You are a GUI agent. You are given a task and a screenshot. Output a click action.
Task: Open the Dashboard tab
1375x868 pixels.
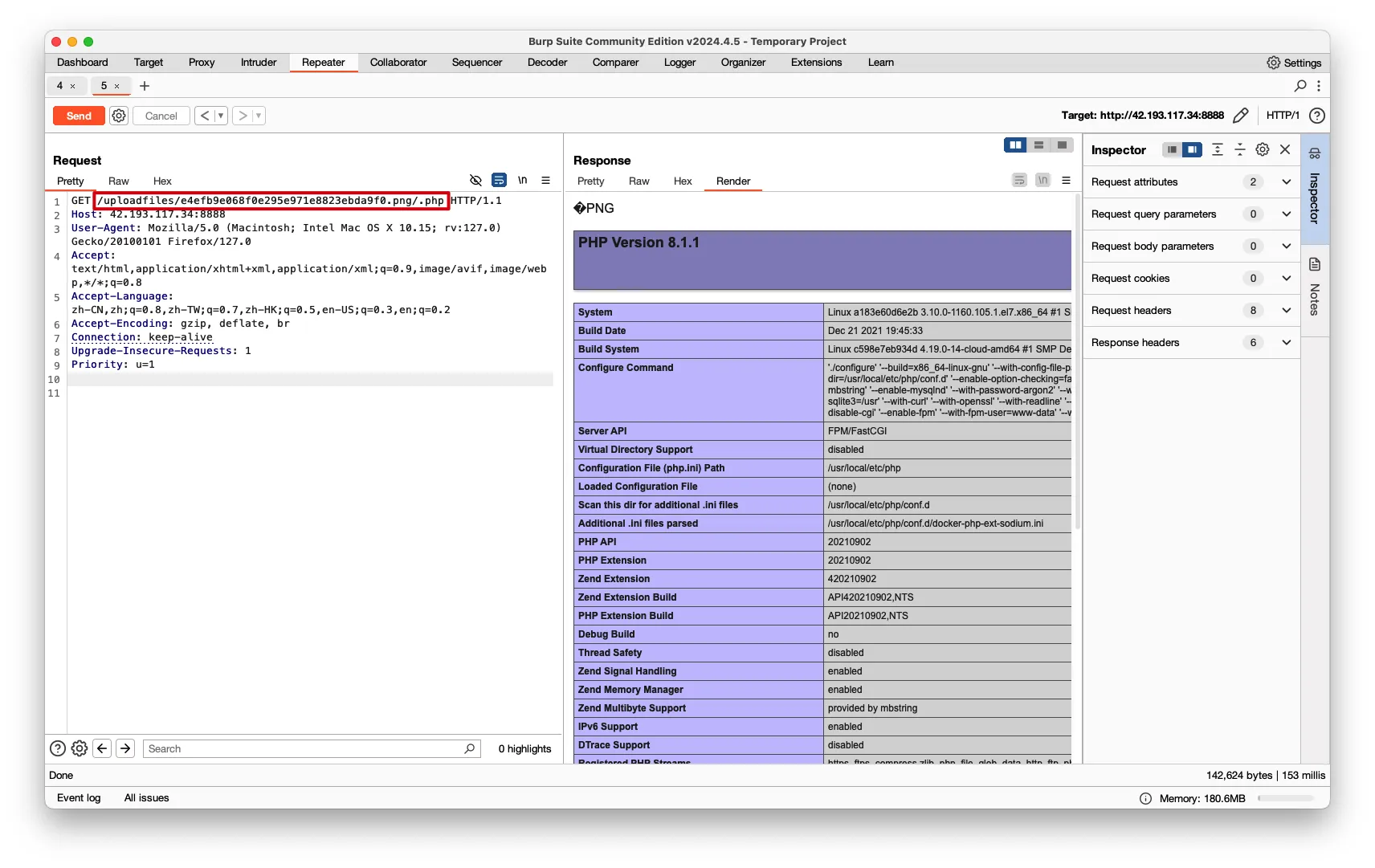click(x=83, y=63)
